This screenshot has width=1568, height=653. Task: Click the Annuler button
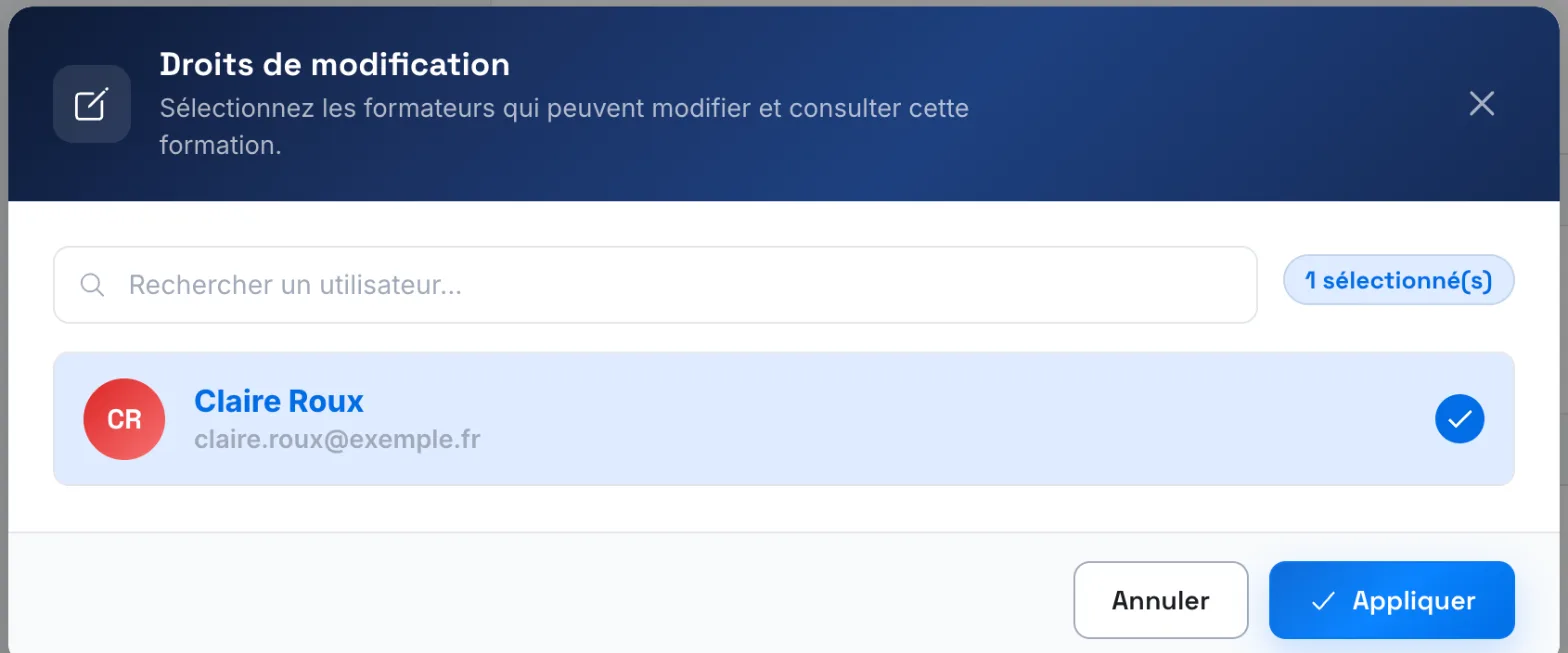pos(1161,600)
